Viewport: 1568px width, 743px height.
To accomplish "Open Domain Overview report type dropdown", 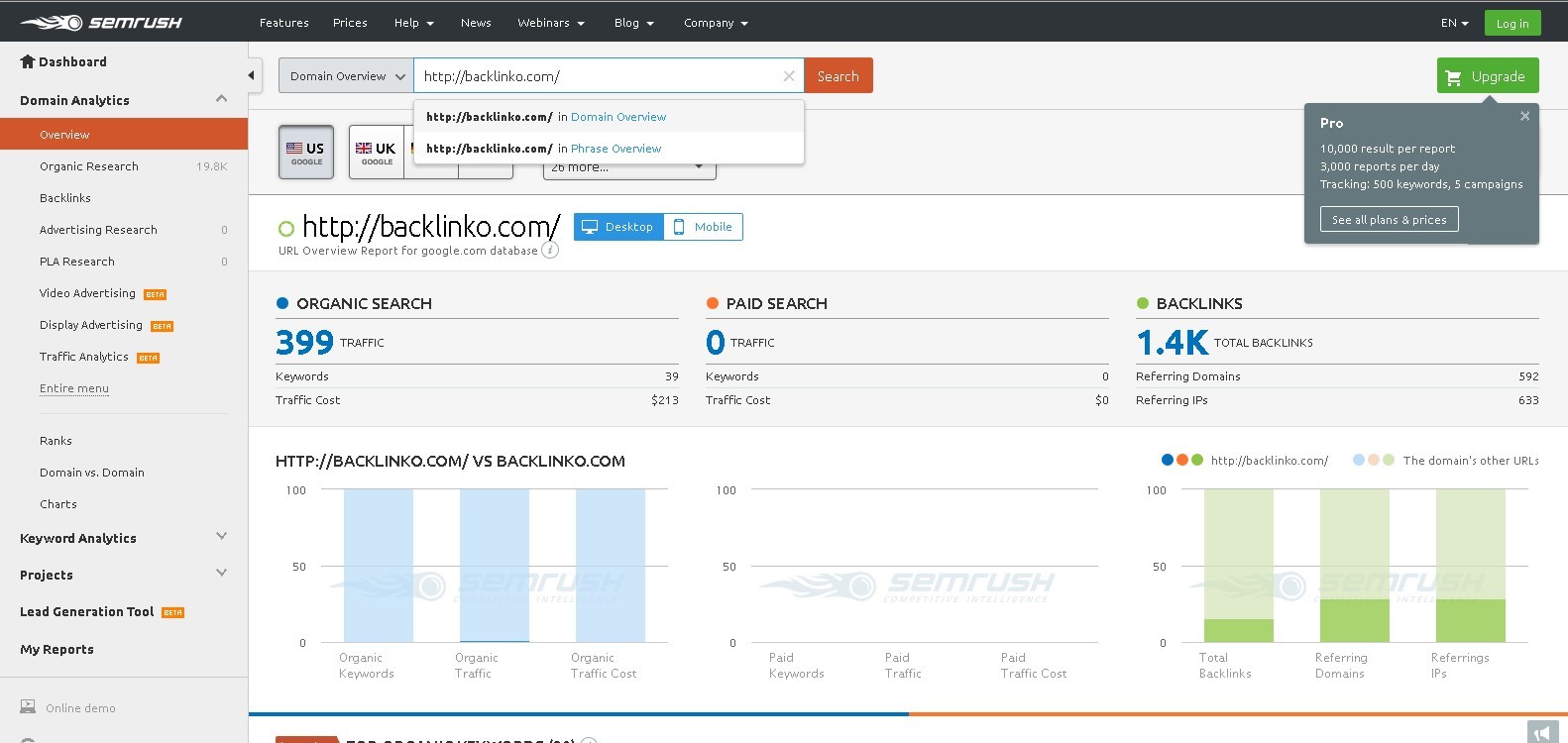I will [x=346, y=76].
